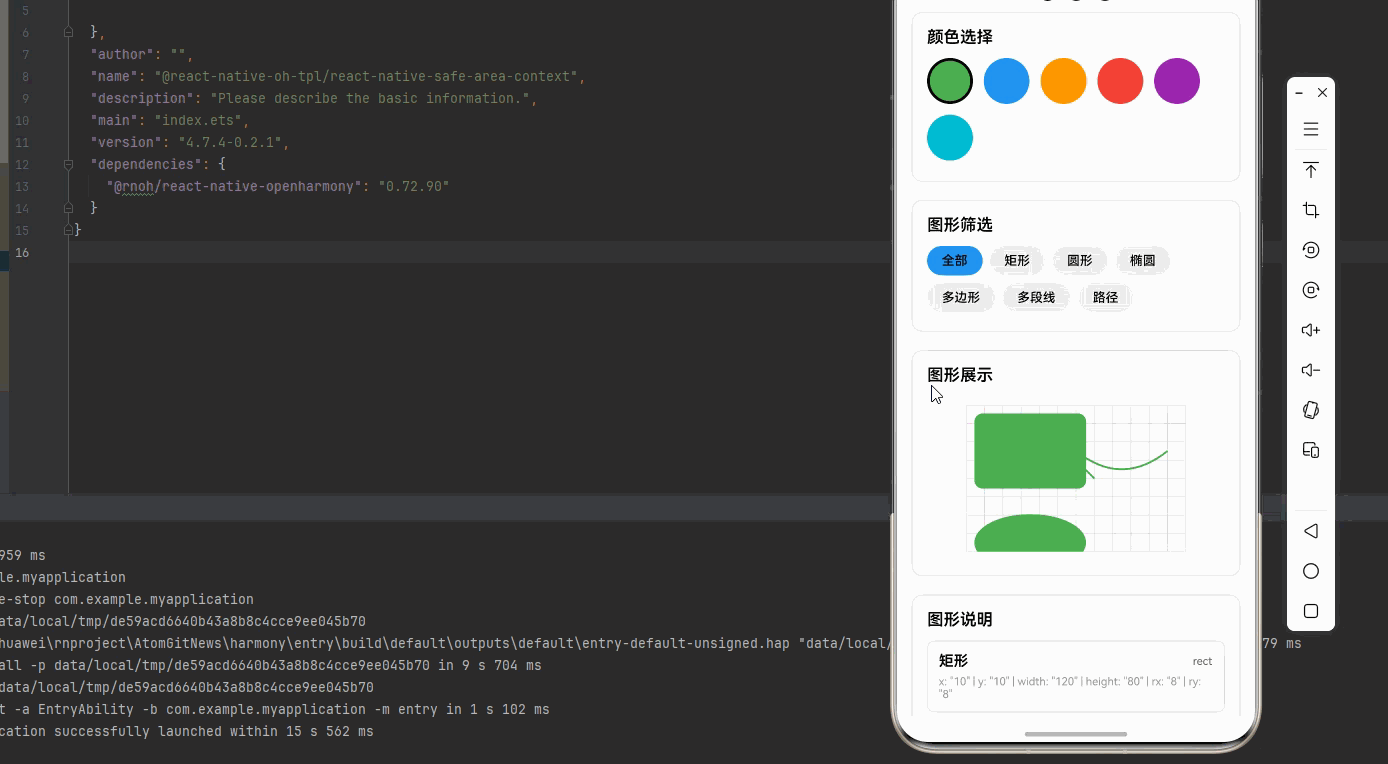Click the "-a EntryAbility -b com.example.myapplication" log line

(x=274, y=709)
